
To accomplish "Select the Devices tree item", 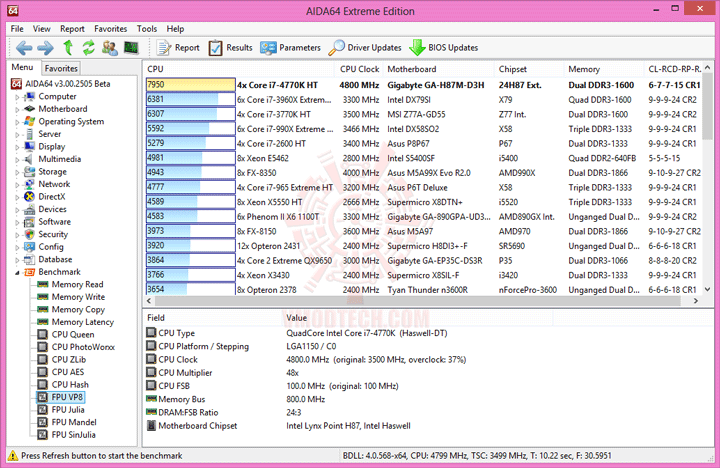I will click(52, 209).
